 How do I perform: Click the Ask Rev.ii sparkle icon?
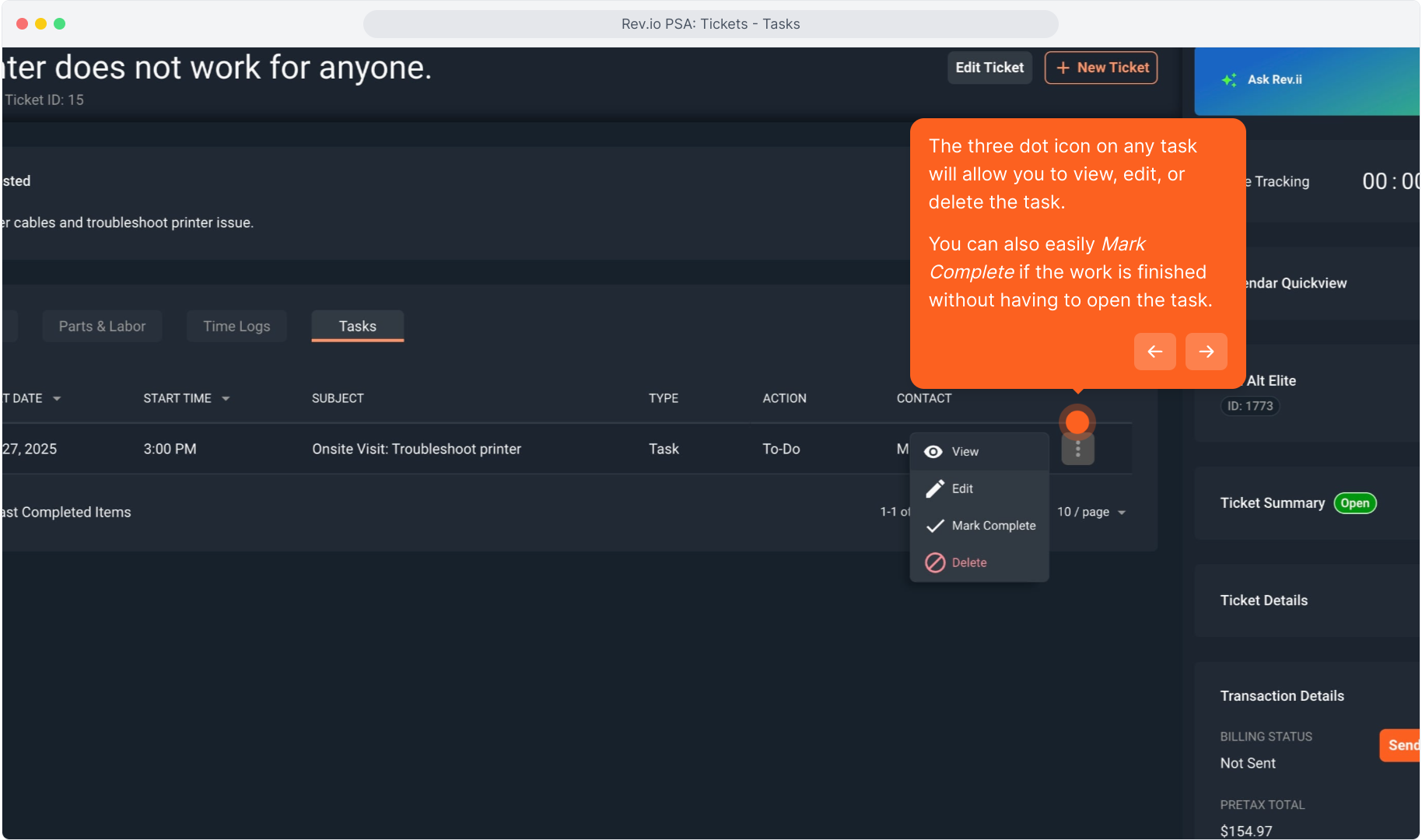(x=1229, y=80)
